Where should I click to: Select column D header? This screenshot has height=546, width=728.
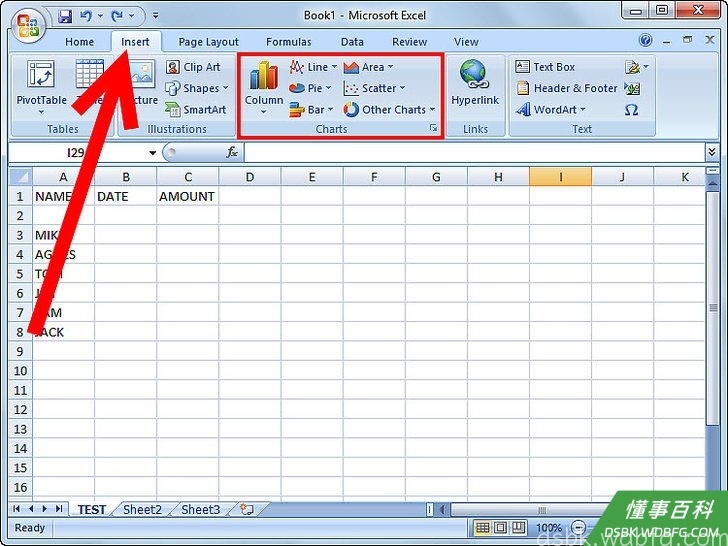(250, 177)
